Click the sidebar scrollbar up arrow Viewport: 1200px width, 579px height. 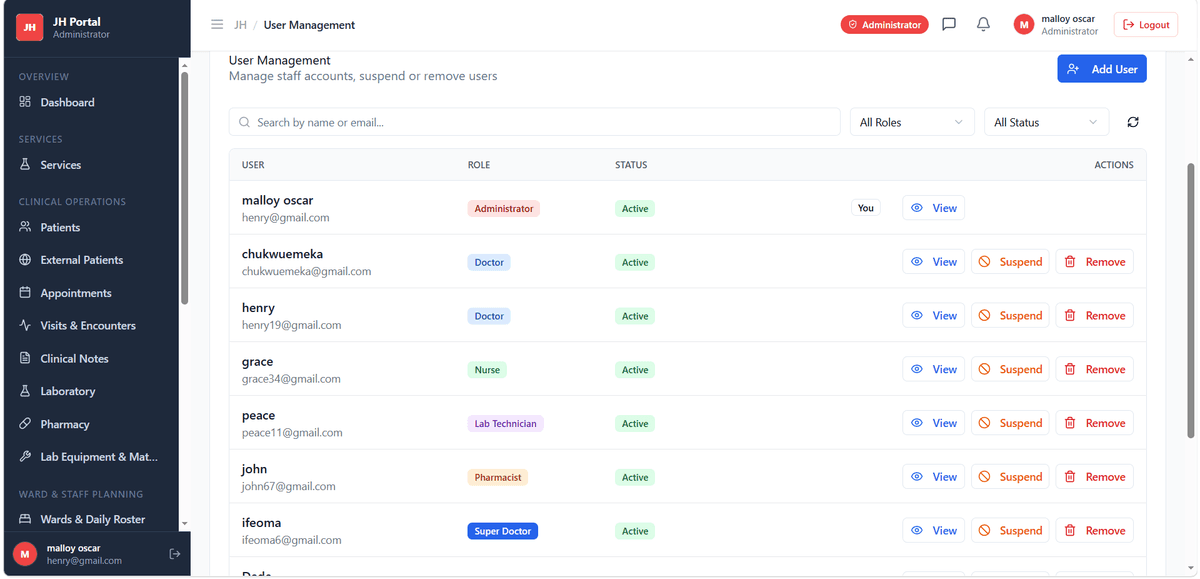tap(184, 66)
